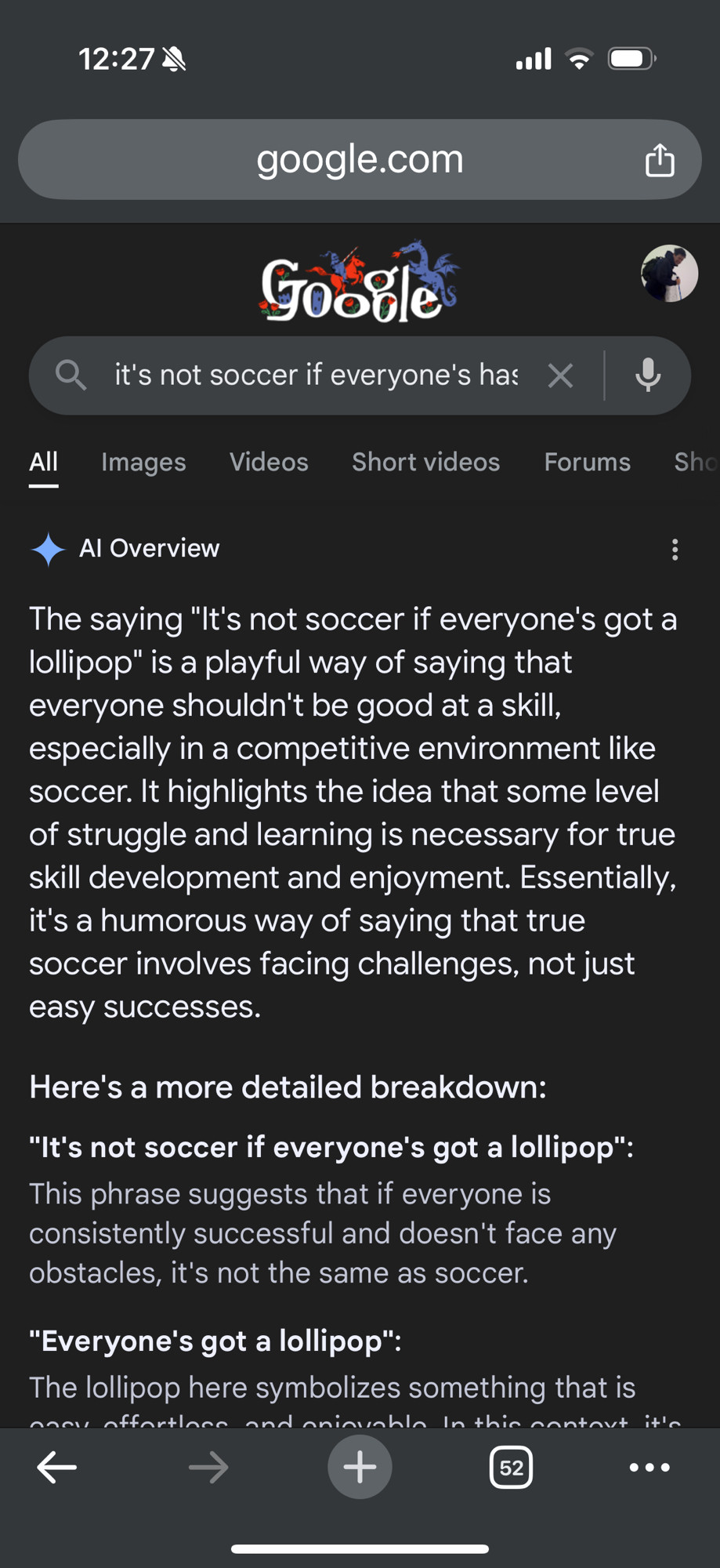This screenshot has width=720, height=1568.
Task: Go back using the browser back arrow
Action: tap(57, 1467)
